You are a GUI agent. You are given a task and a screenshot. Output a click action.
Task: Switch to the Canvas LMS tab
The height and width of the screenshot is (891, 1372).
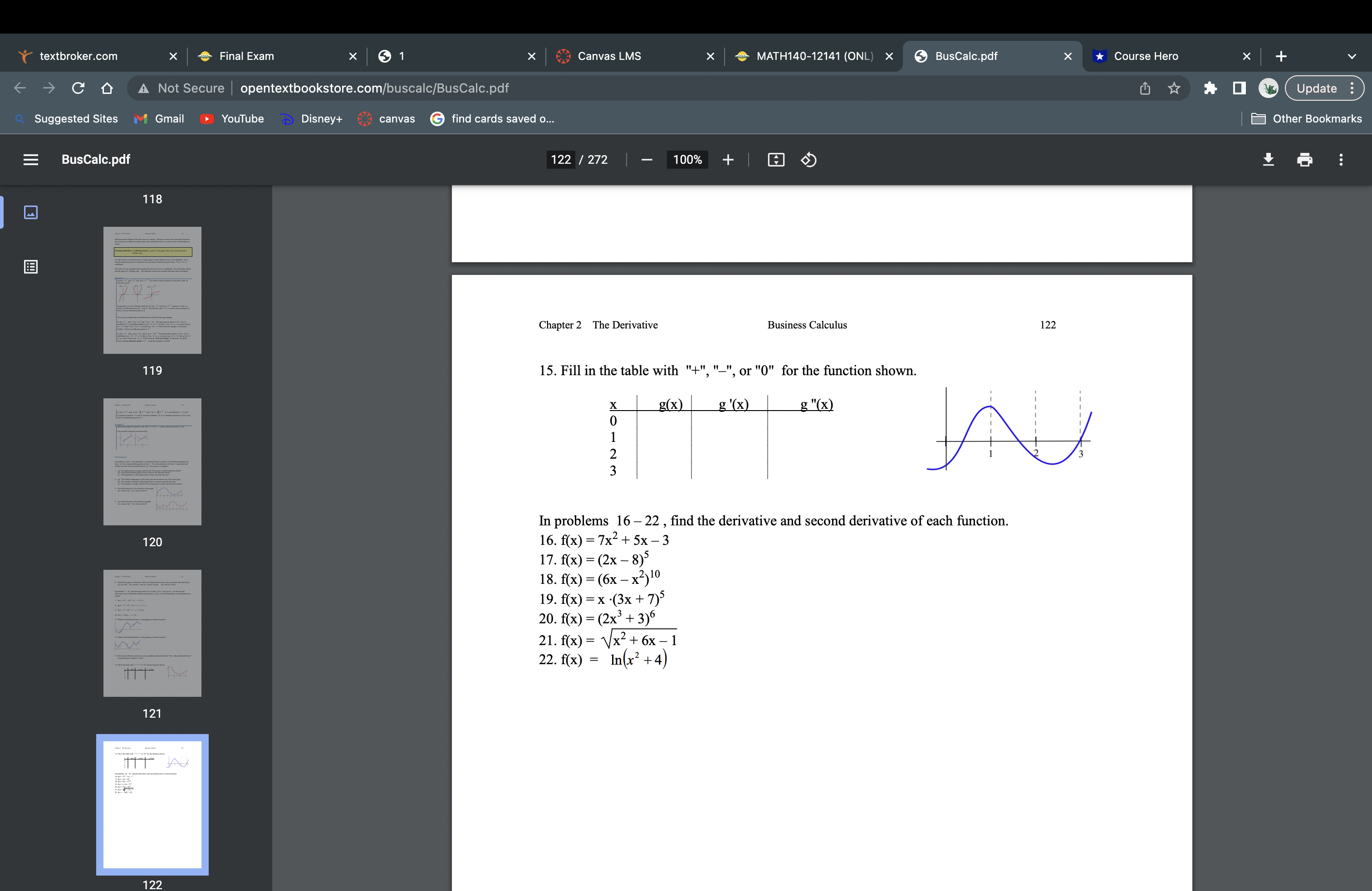610,56
